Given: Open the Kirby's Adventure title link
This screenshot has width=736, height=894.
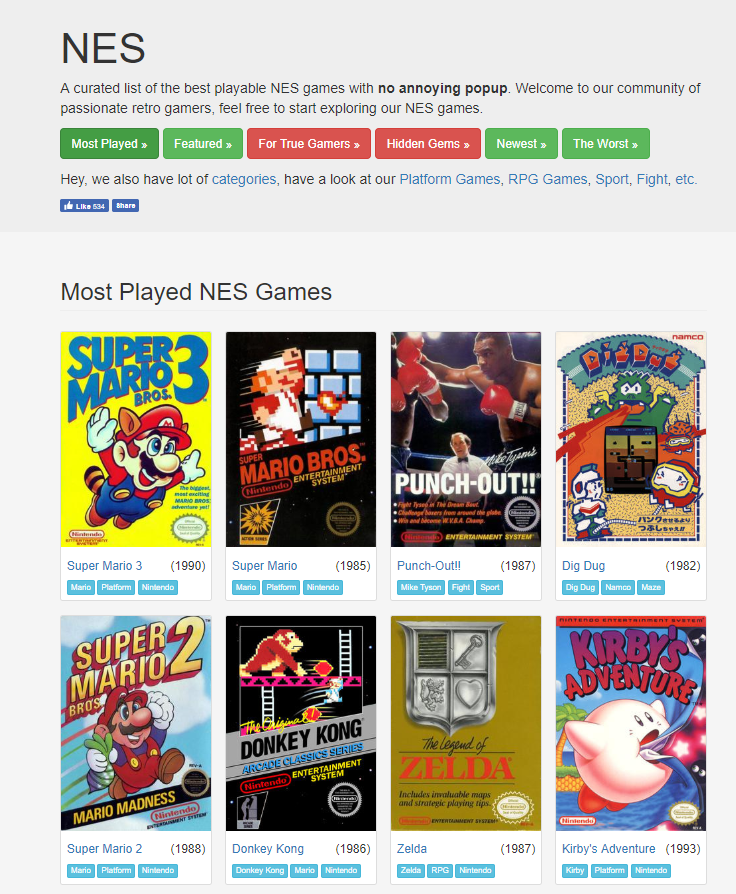Looking at the screenshot, I should (608, 848).
